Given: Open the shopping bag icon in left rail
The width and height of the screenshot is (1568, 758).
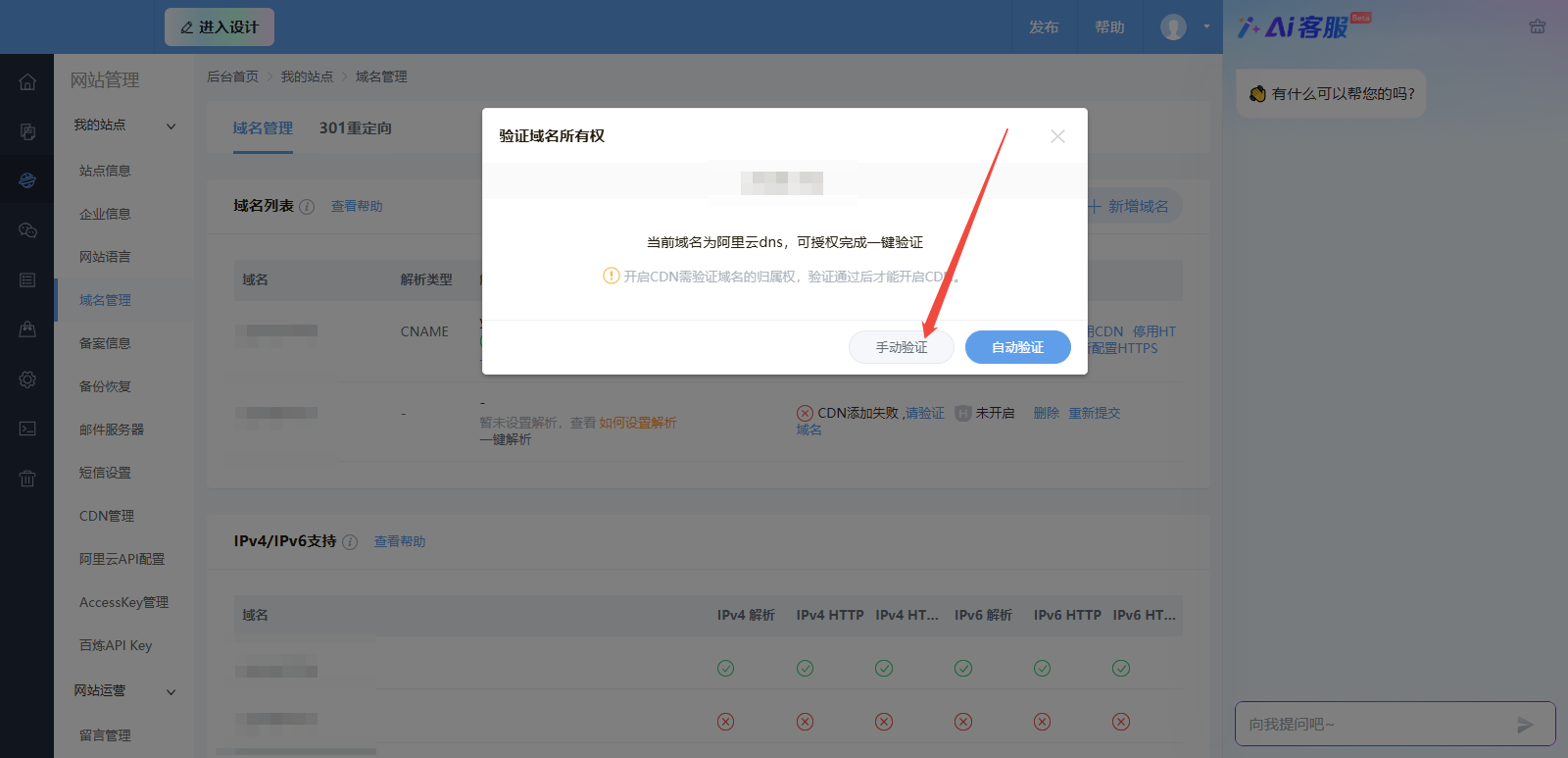Looking at the screenshot, I should click(x=27, y=329).
